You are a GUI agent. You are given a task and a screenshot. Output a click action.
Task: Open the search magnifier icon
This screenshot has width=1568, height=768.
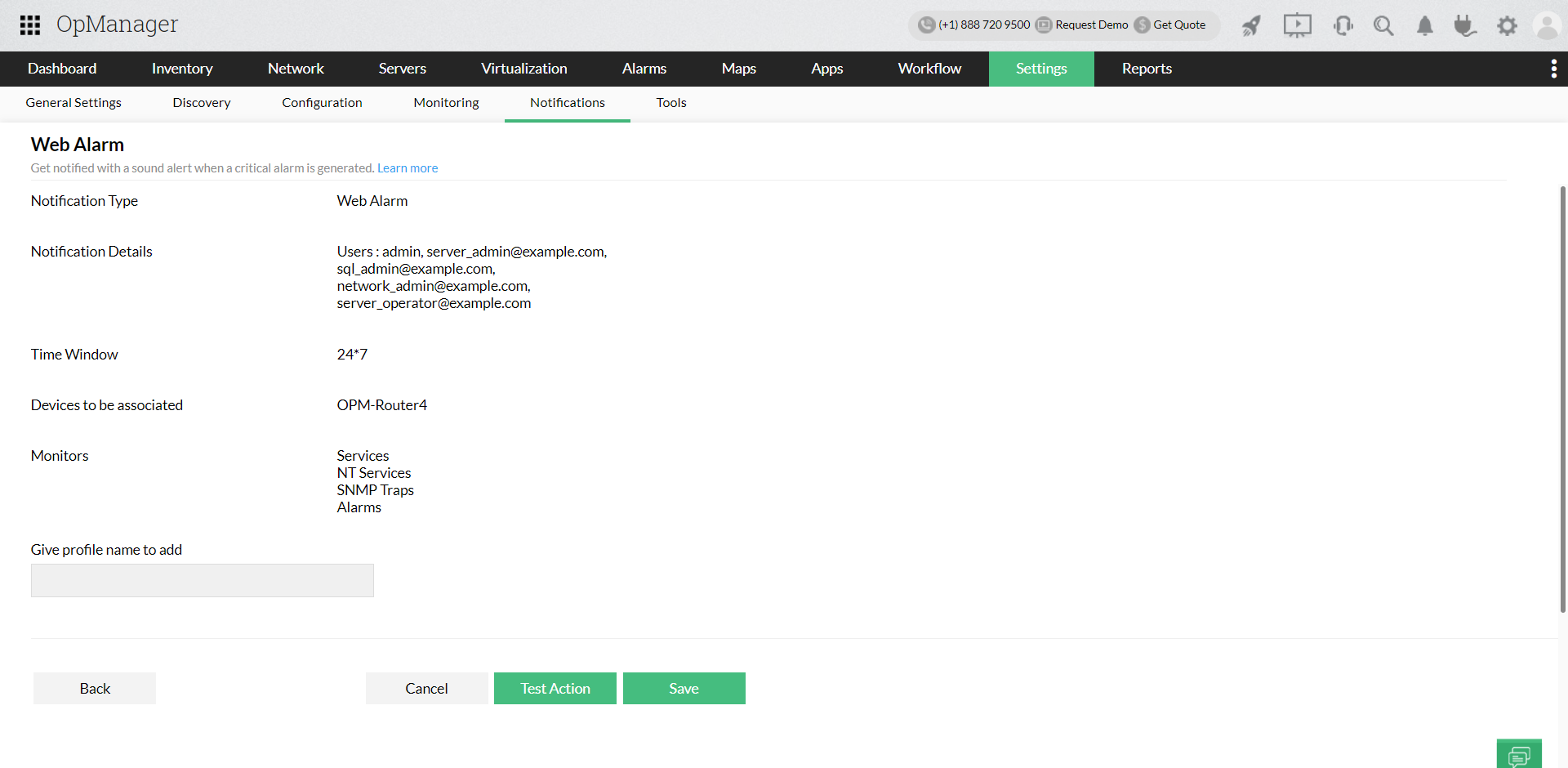coord(1383,26)
